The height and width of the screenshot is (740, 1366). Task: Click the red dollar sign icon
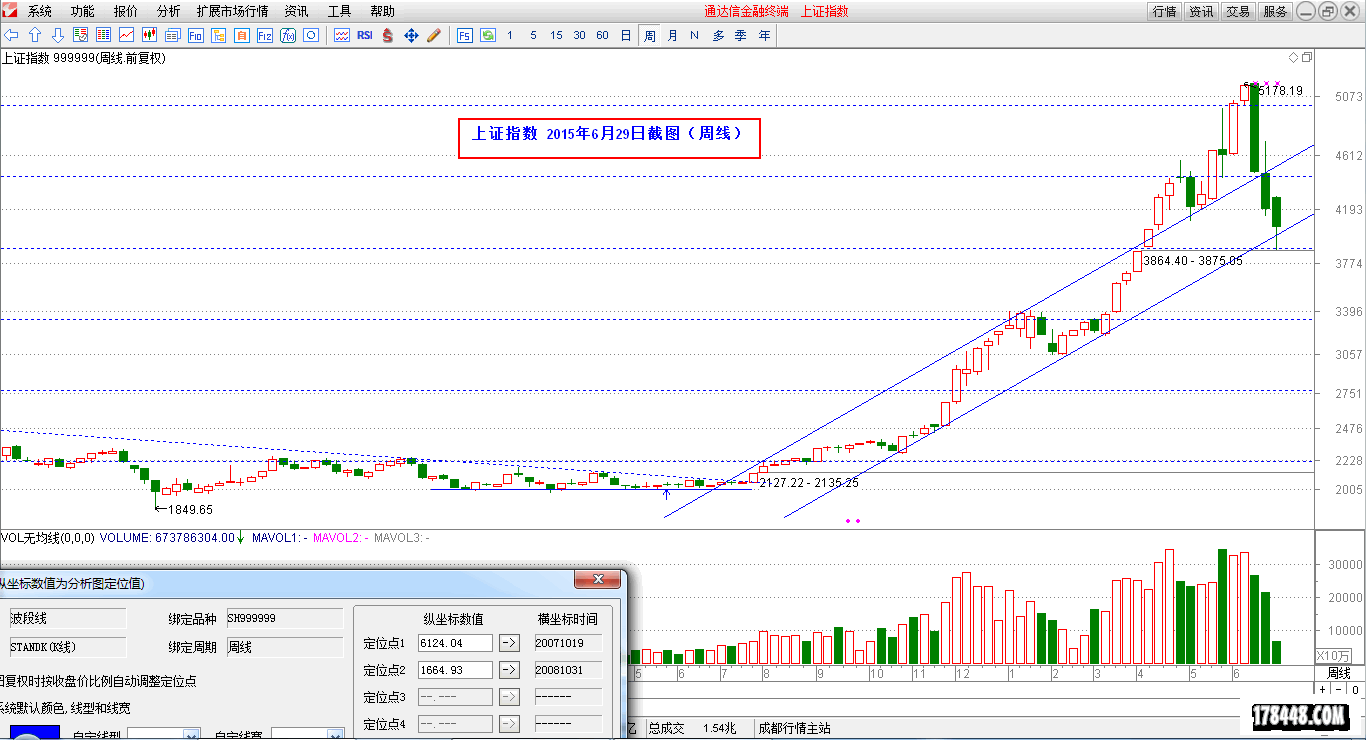(387, 35)
